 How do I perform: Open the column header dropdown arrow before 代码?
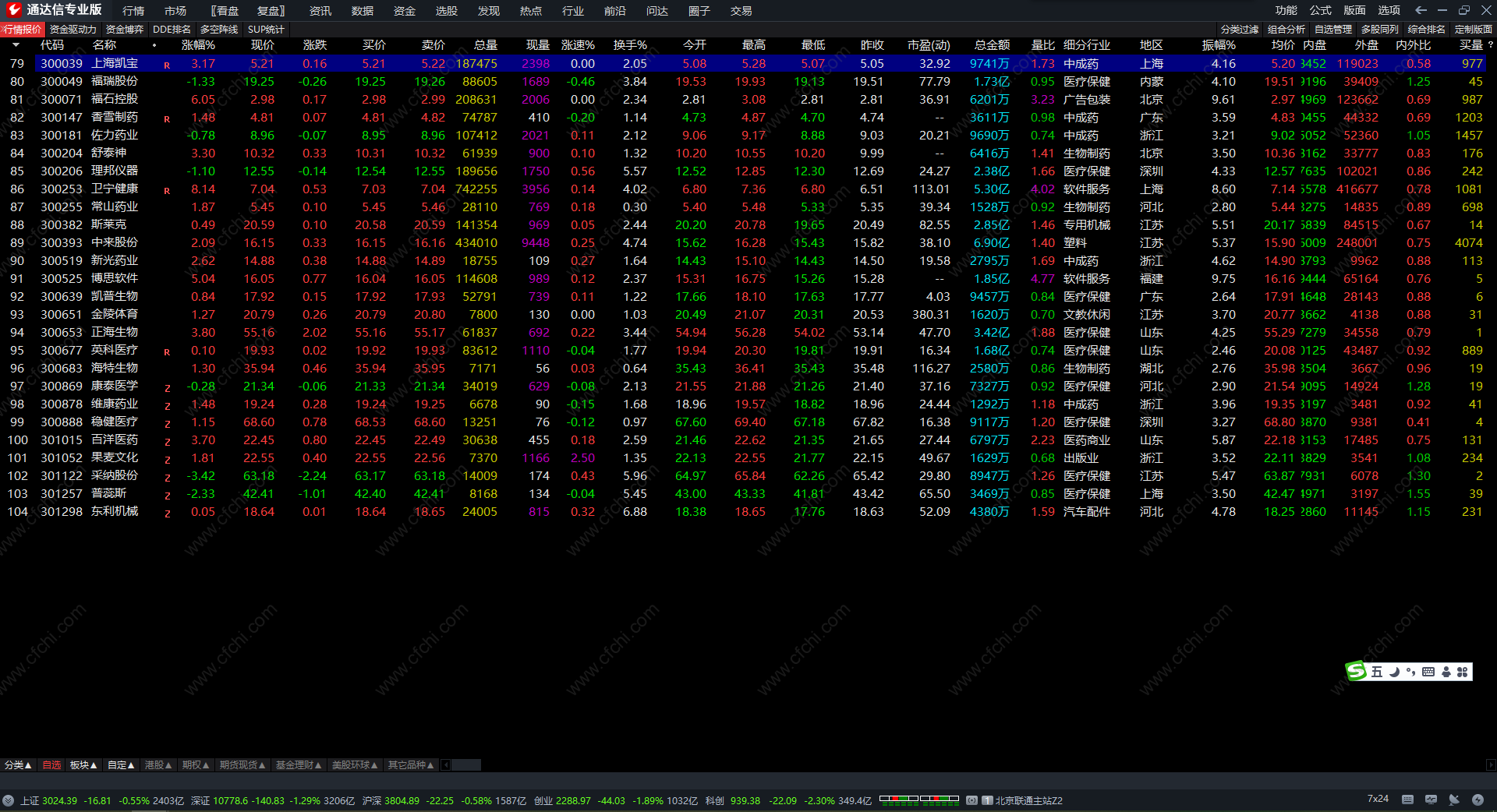(x=16, y=45)
